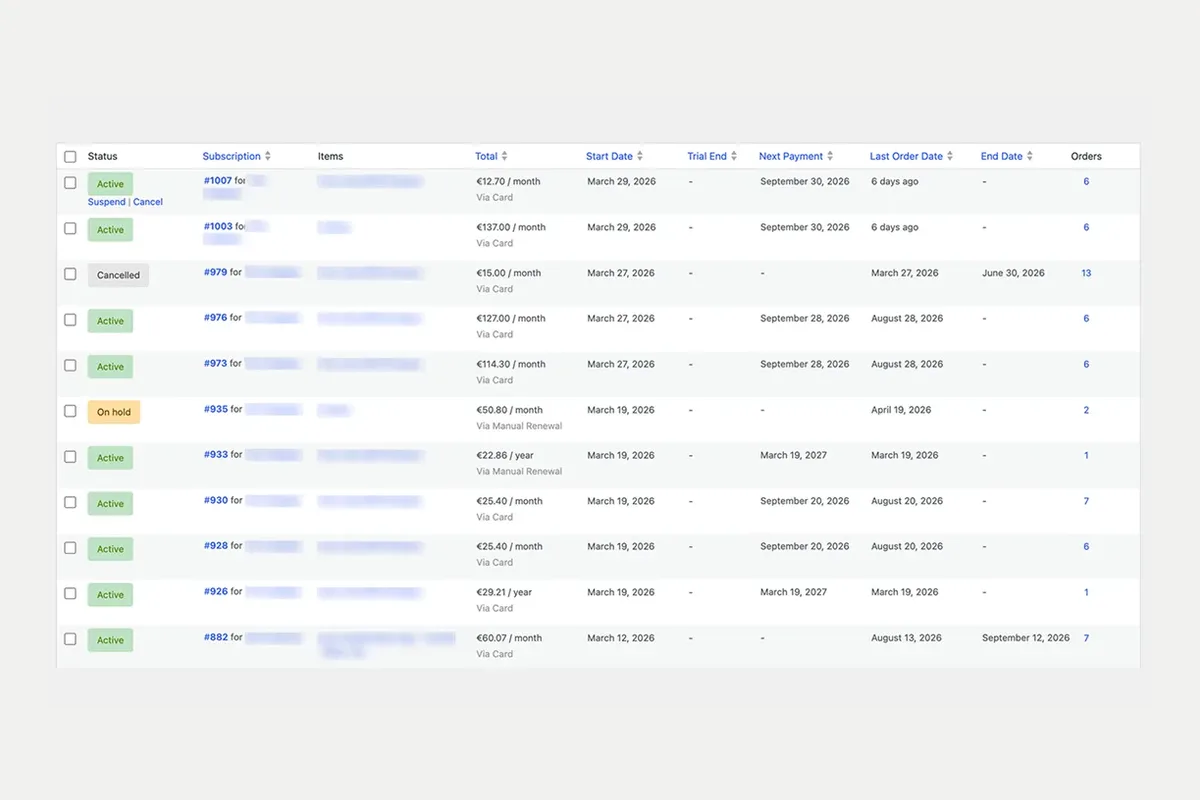Open subscription #882
The height and width of the screenshot is (800, 1200).
coord(216,637)
